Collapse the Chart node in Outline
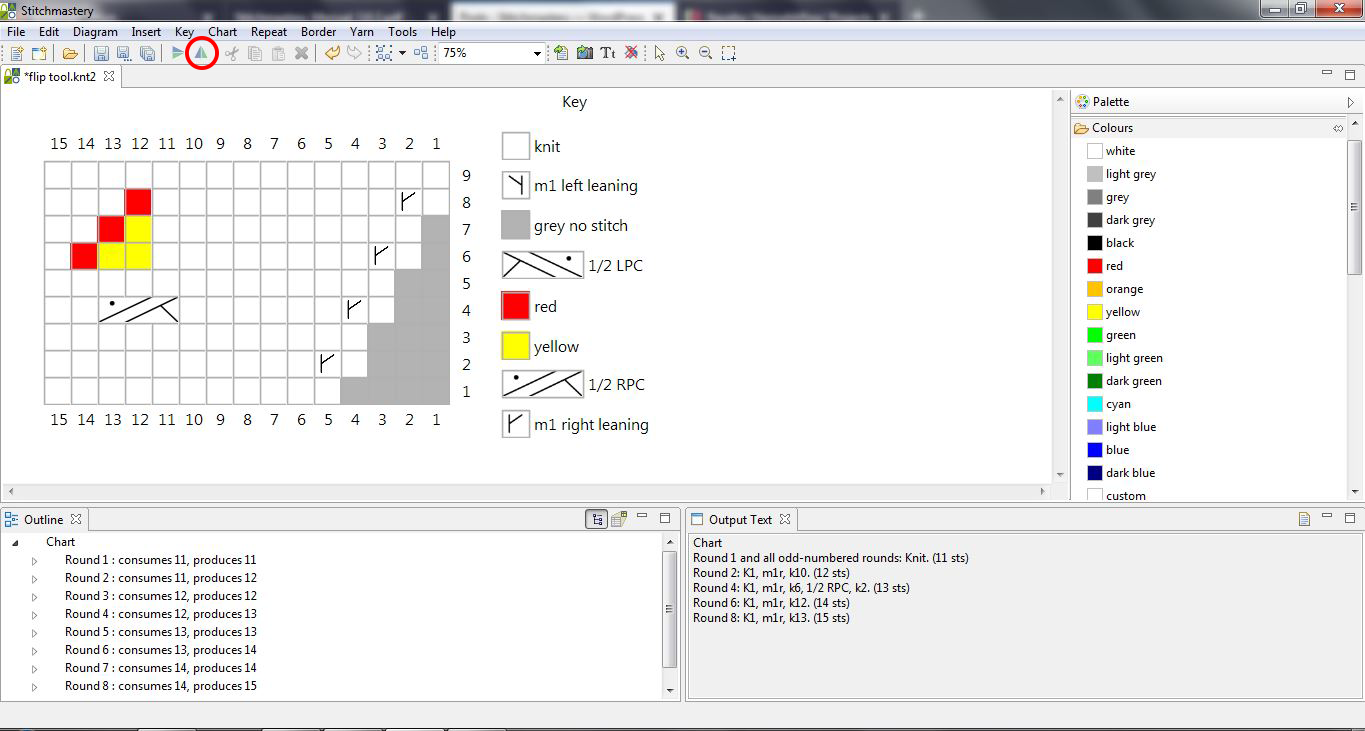This screenshot has height=731, width=1365. coord(15,542)
